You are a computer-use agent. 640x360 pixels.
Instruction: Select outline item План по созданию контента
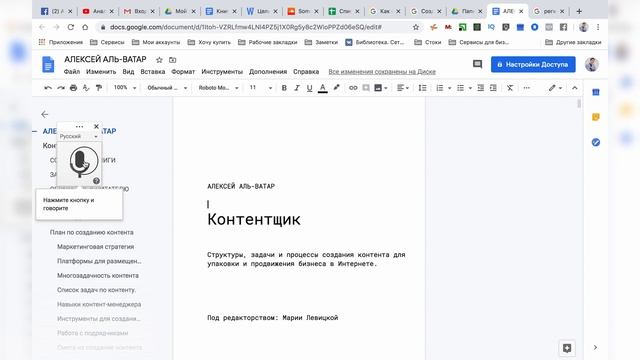coord(91,232)
